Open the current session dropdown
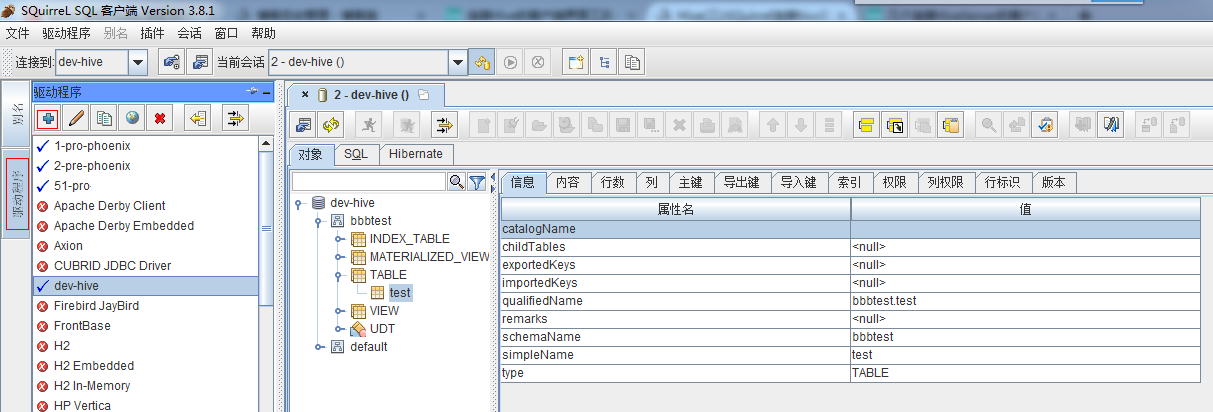The height and width of the screenshot is (412, 1213). coord(458,62)
